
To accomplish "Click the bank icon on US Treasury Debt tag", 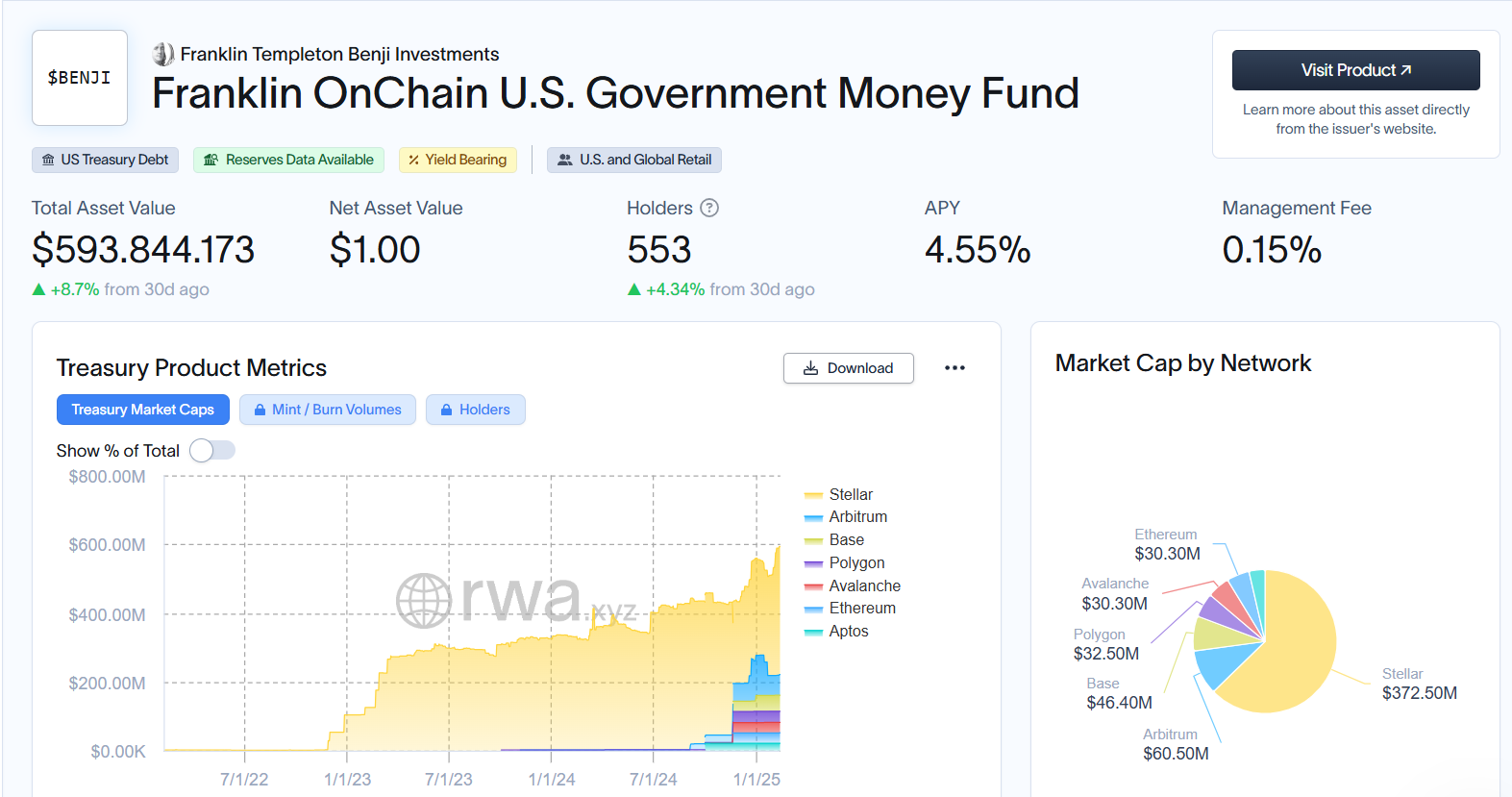I will pos(48,160).
